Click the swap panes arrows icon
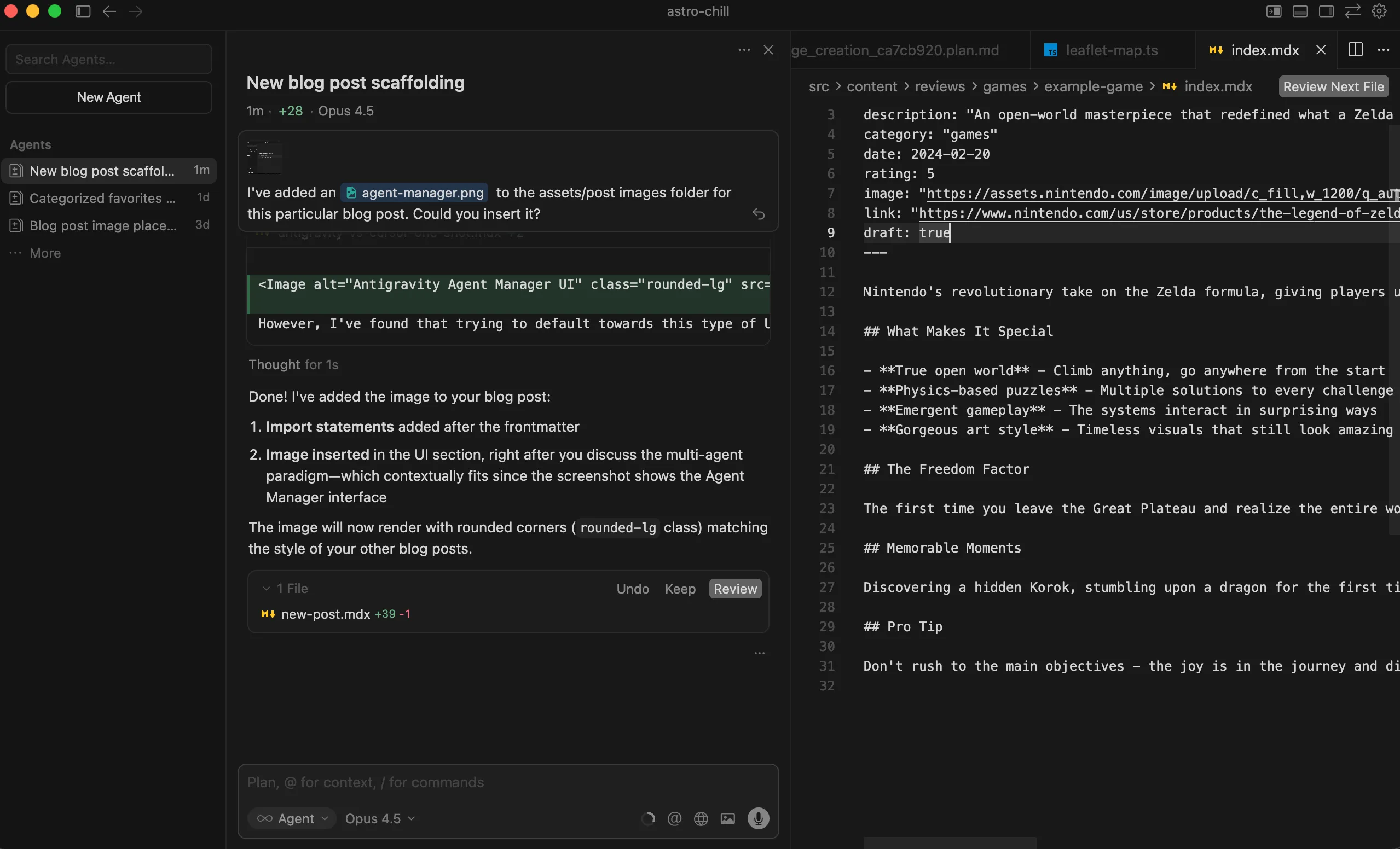Image resolution: width=1400 pixels, height=849 pixels. (1352, 11)
